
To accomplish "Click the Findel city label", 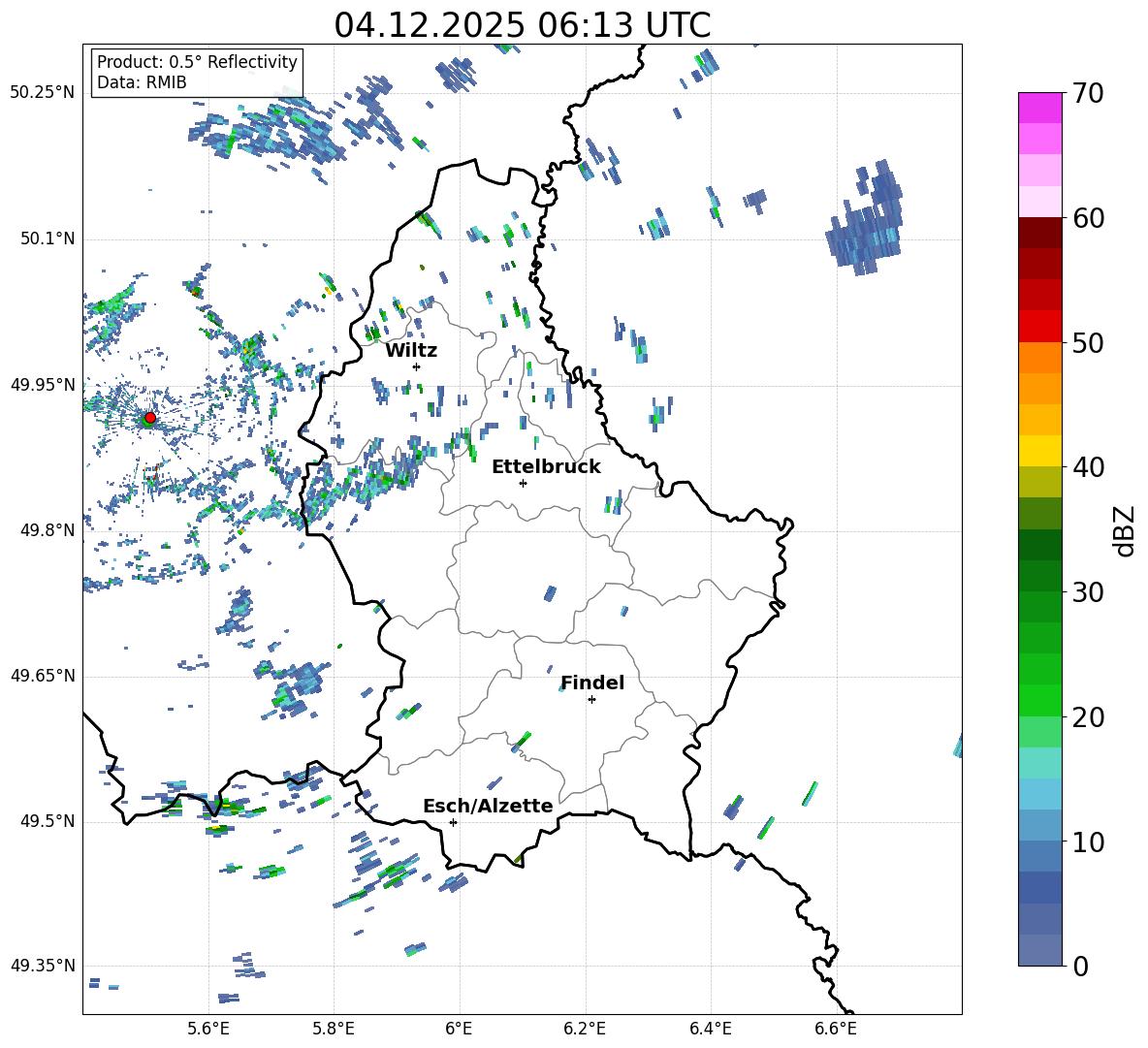I will click(x=592, y=683).
